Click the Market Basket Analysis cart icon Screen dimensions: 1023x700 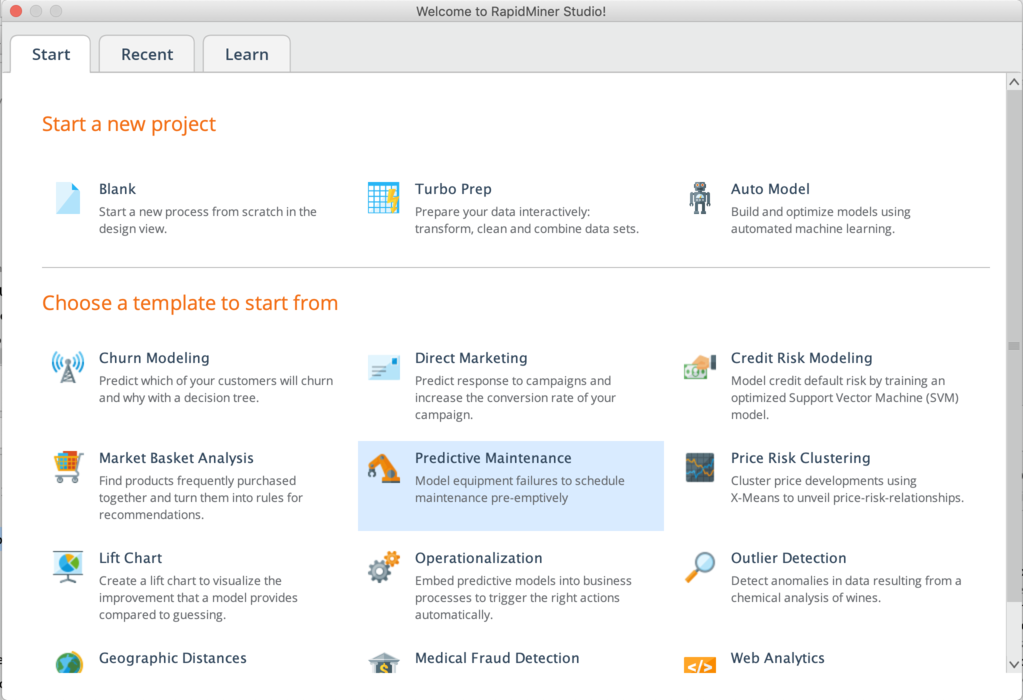click(x=67, y=467)
